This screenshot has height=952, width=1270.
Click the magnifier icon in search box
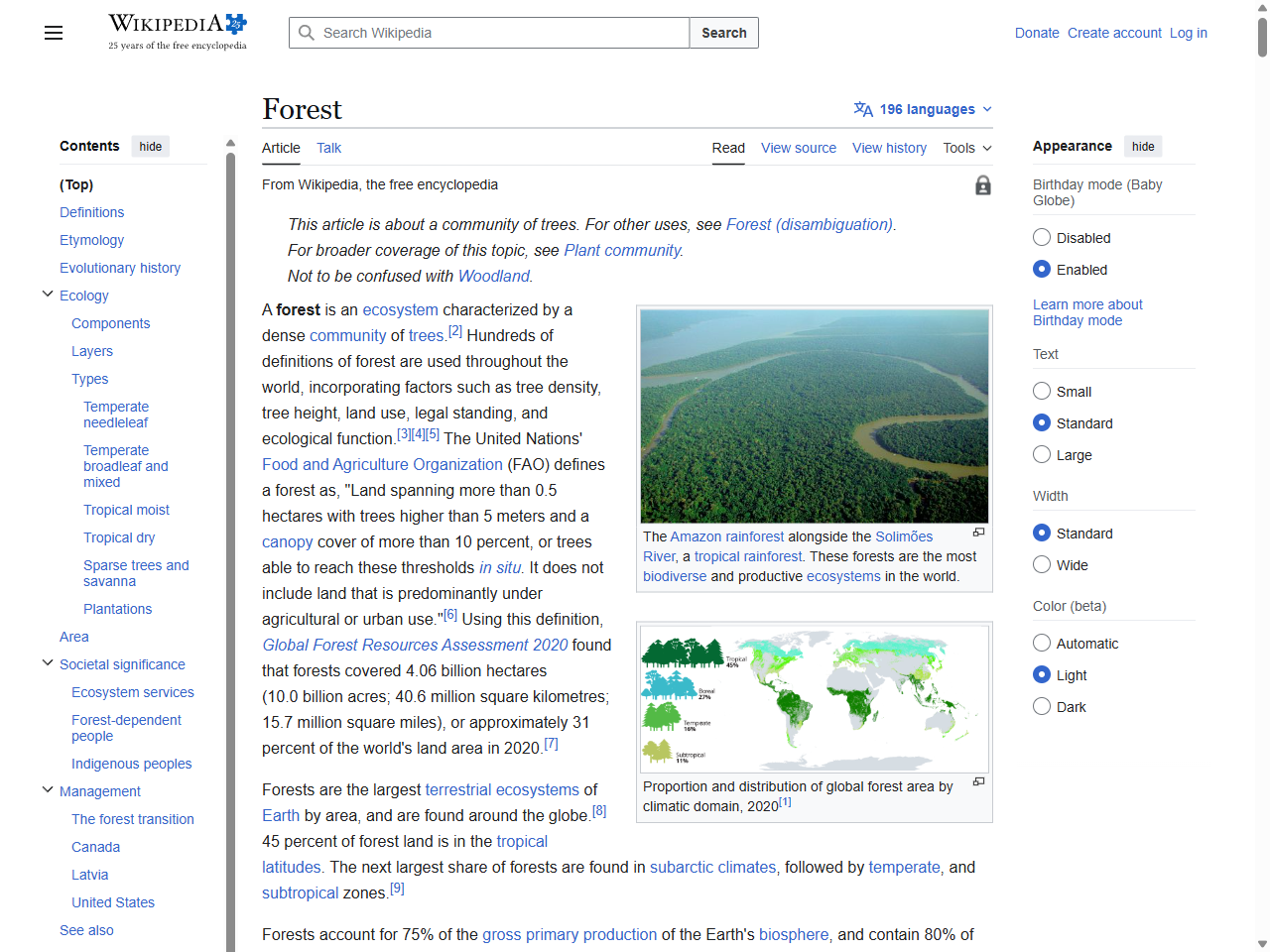coord(307,33)
